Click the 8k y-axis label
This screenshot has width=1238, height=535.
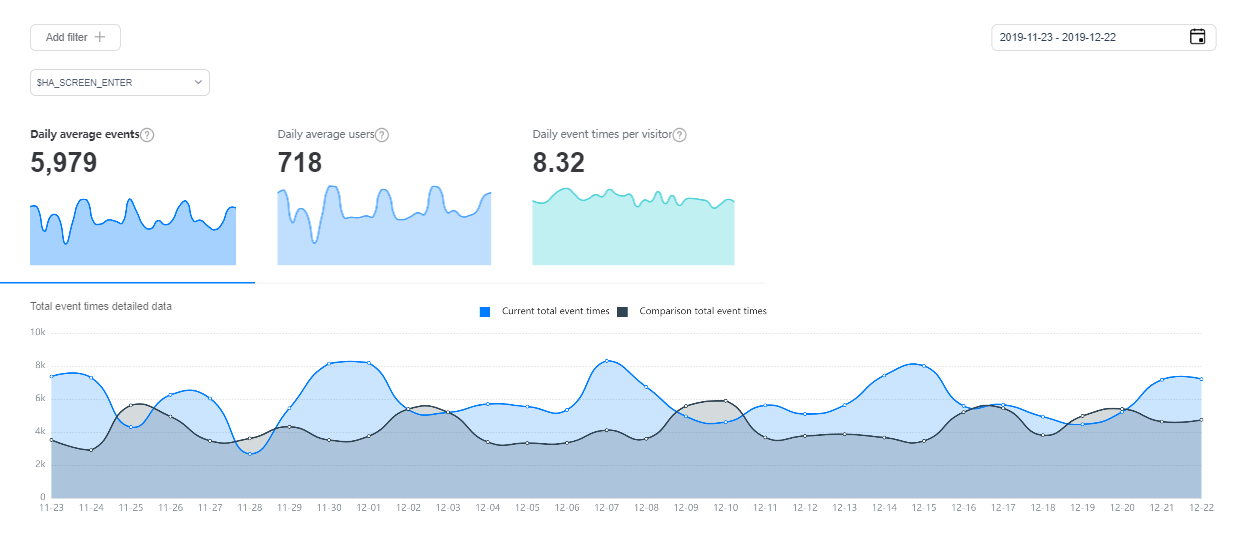pyautogui.click(x=41, y=365)
